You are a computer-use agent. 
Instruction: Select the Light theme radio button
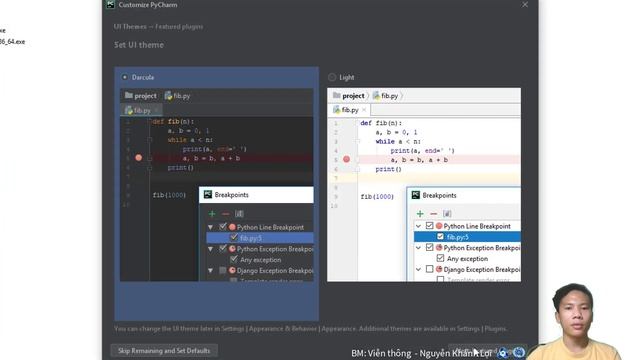[x=332, y=77]
